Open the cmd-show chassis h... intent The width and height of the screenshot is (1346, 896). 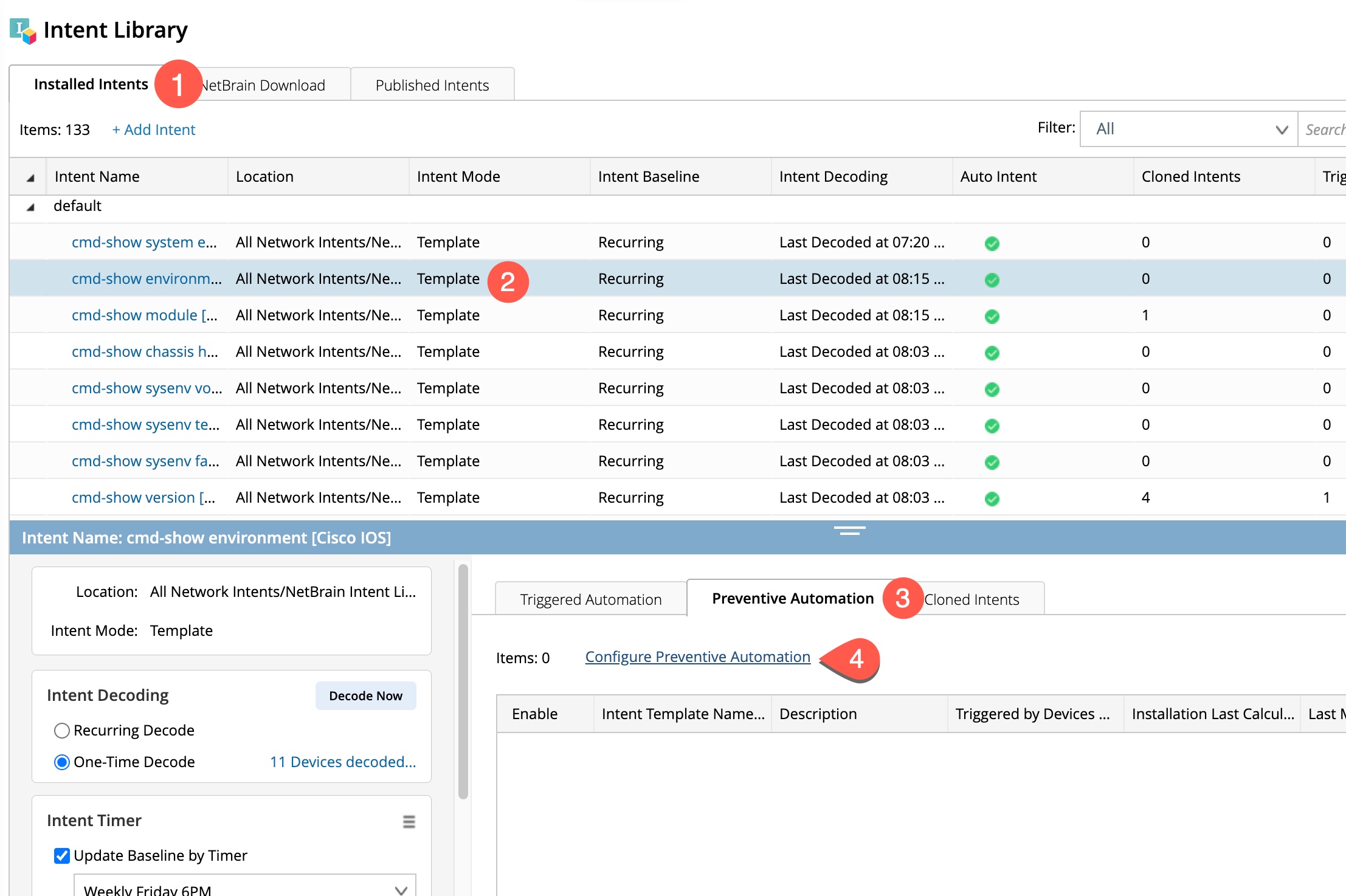145,351
